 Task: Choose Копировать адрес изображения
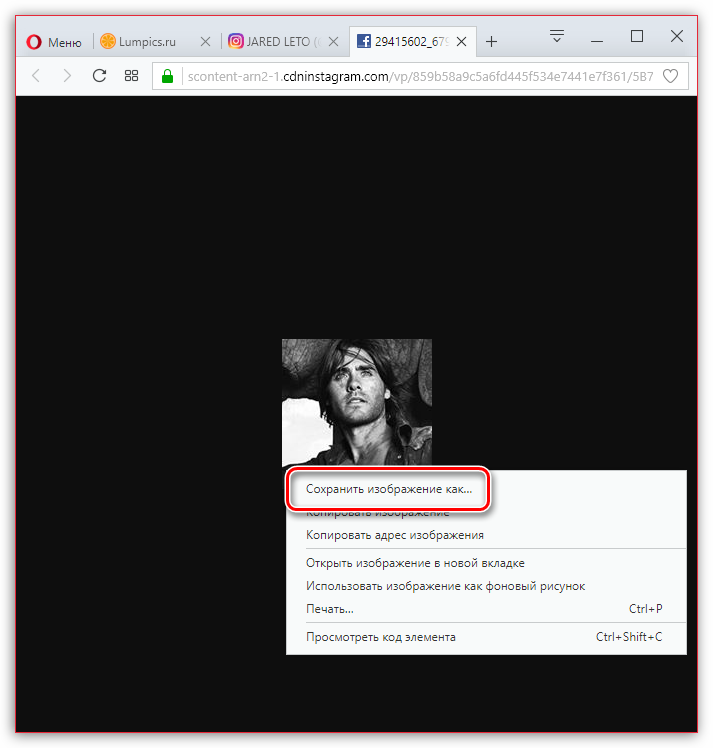tap(486, 535)
